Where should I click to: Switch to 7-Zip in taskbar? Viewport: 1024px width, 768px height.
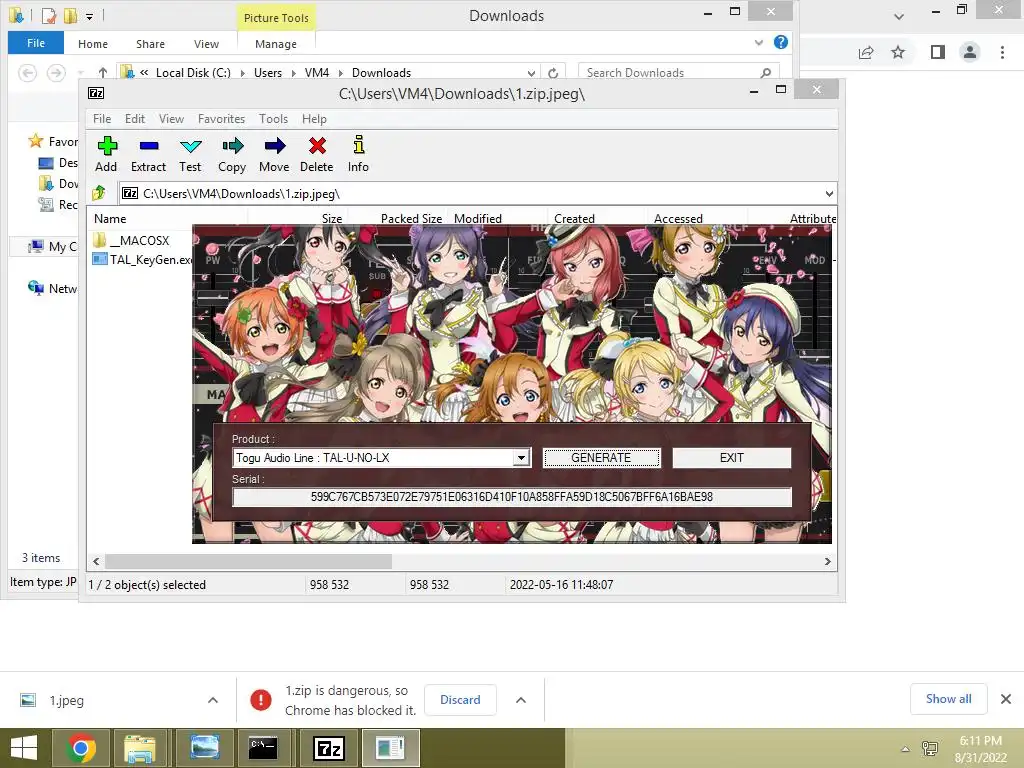click(328, 748)
